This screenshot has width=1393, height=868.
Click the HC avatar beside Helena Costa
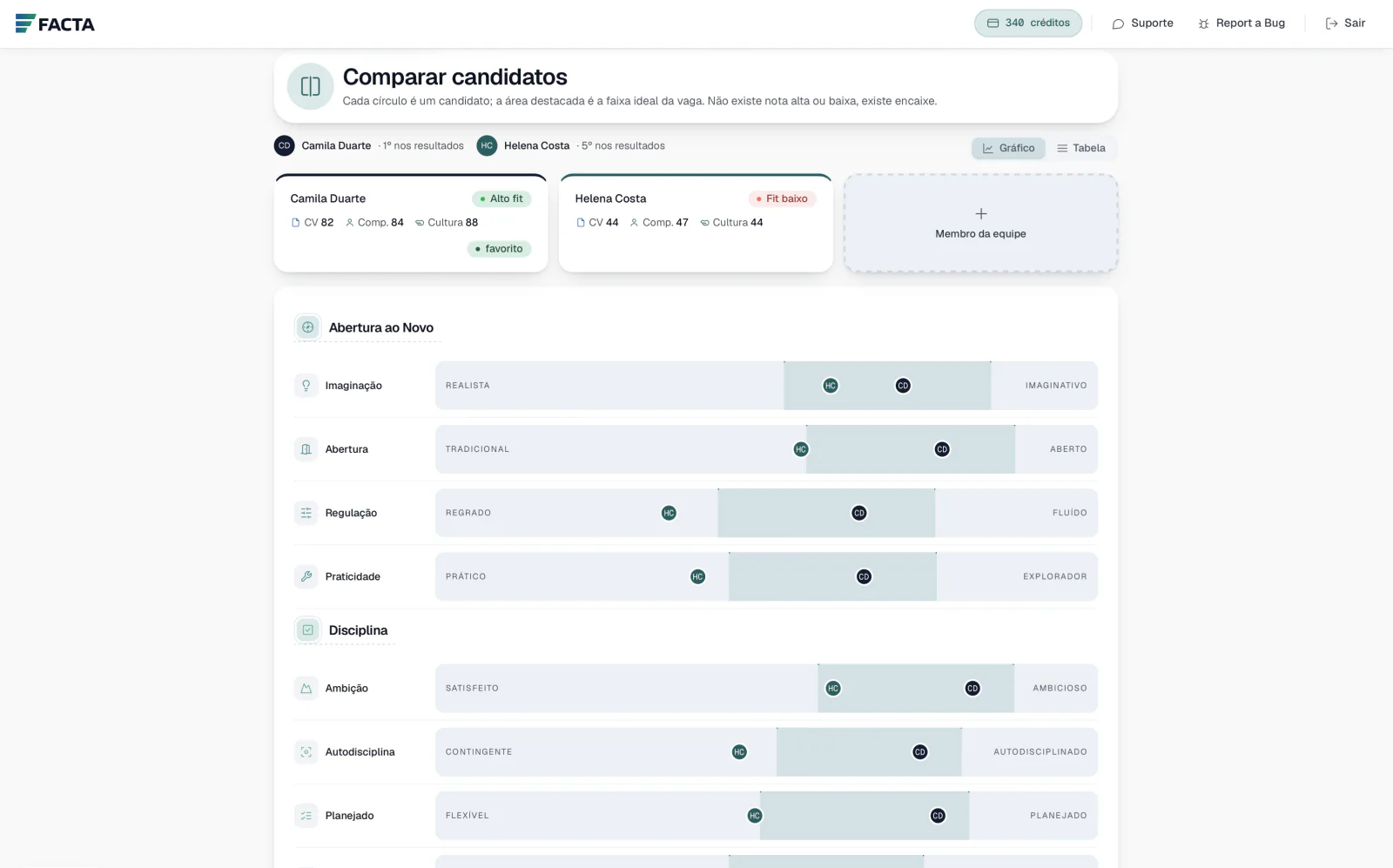[487, 145]
